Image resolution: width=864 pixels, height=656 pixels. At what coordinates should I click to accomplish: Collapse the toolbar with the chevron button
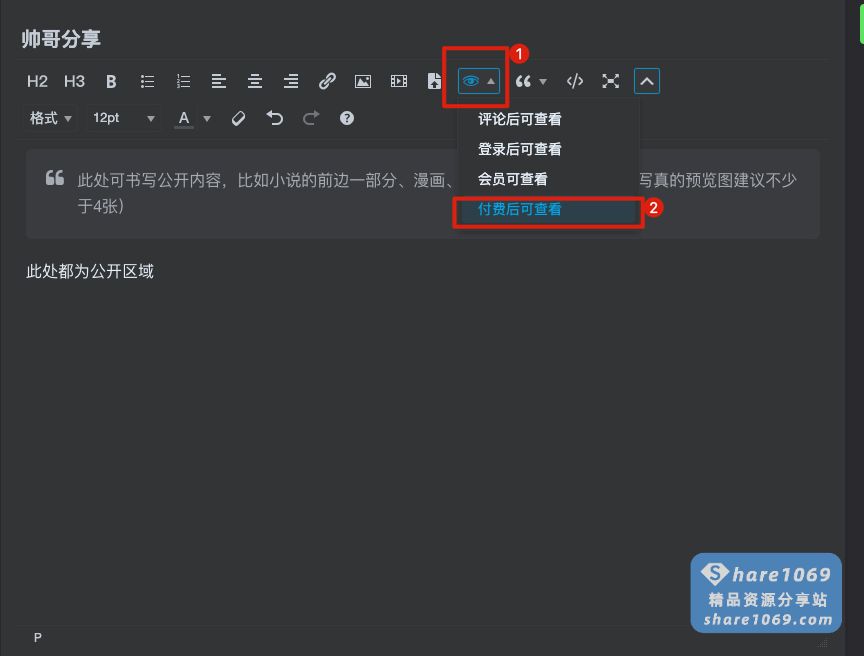click(646, 81)
